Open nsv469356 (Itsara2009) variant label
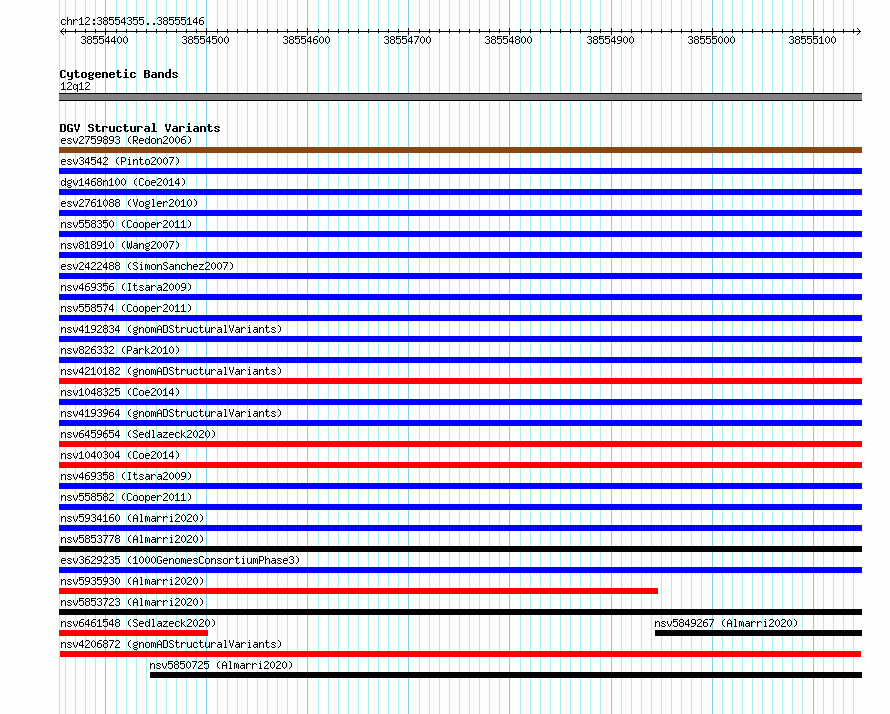Image resolution: width=890 pixels, height=714 pixels. pos(126,287)
